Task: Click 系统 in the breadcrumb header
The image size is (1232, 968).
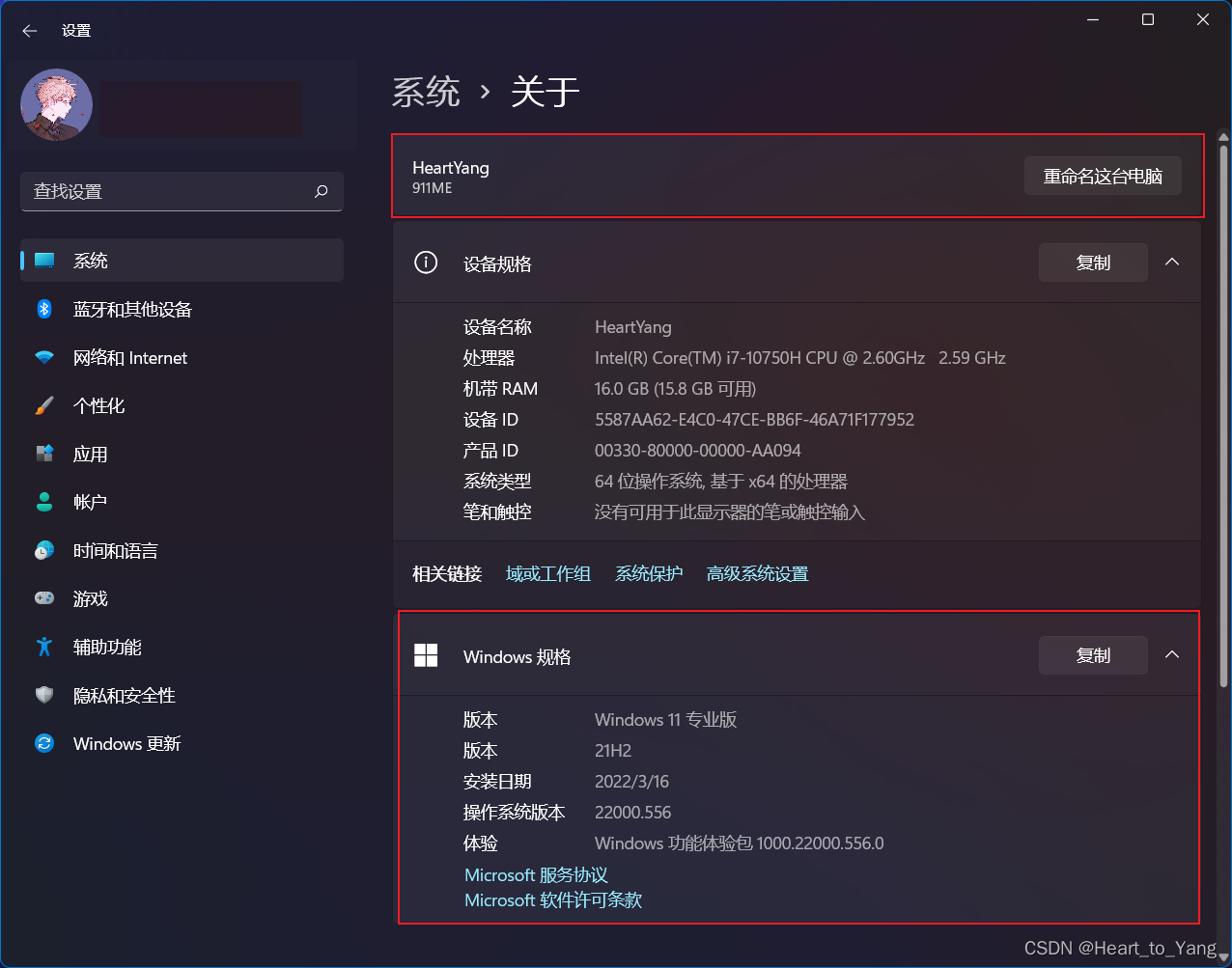Action: point(426,93)
